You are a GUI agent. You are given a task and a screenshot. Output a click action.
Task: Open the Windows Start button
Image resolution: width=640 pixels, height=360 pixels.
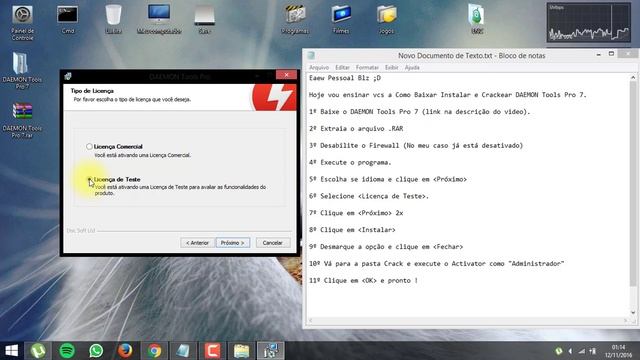point(11,351)
